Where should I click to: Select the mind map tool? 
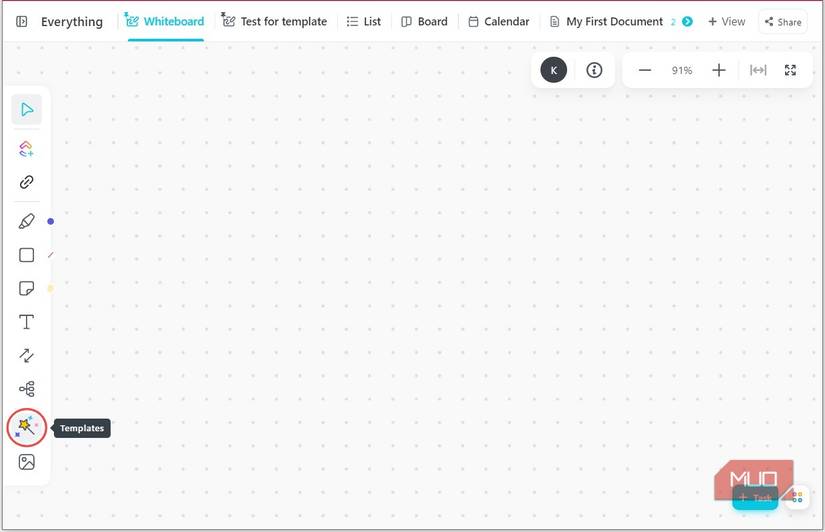pyautogui.click(x=26, y=389)
